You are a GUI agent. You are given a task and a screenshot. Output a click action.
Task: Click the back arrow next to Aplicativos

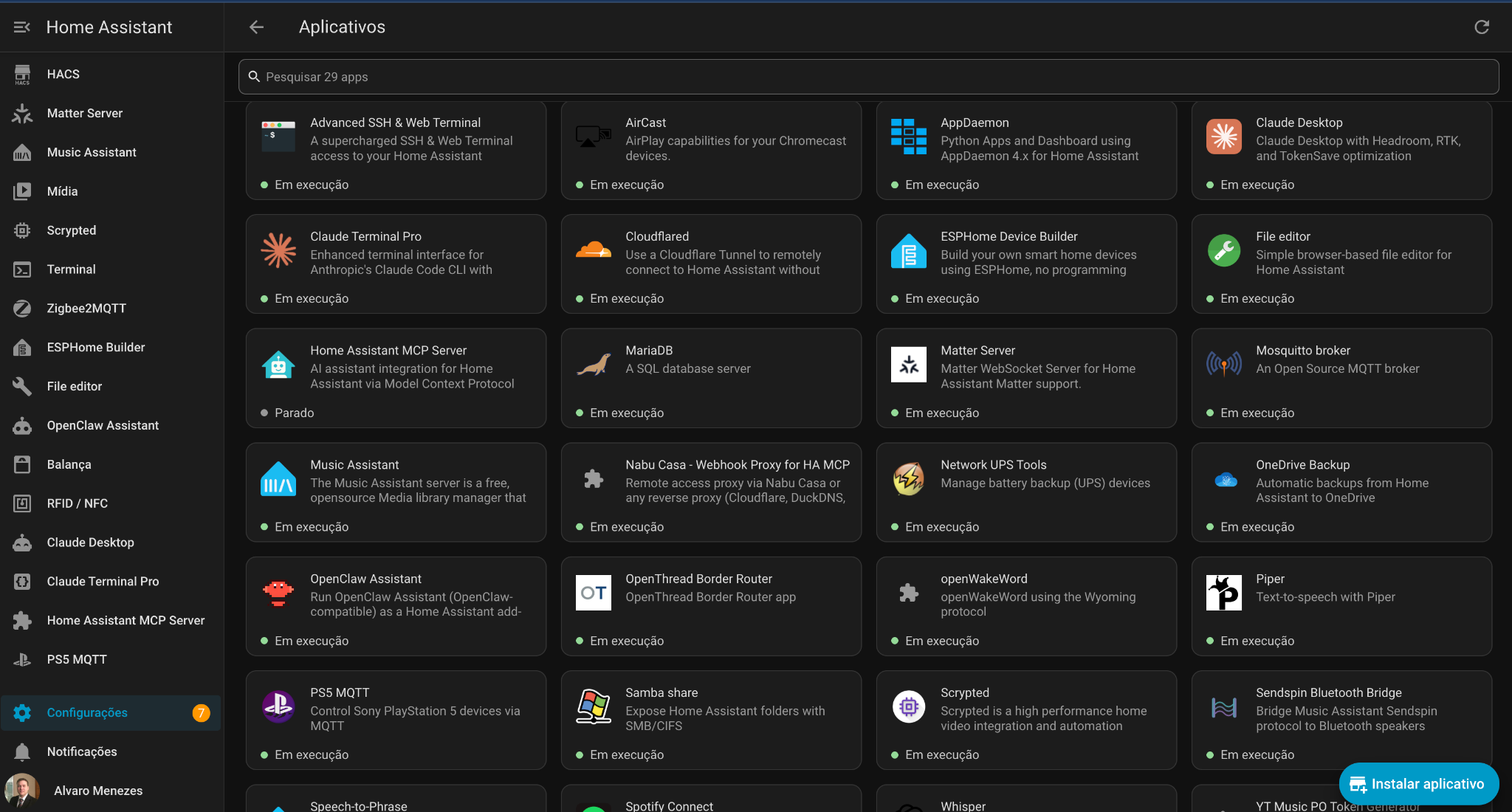(256, 27)
